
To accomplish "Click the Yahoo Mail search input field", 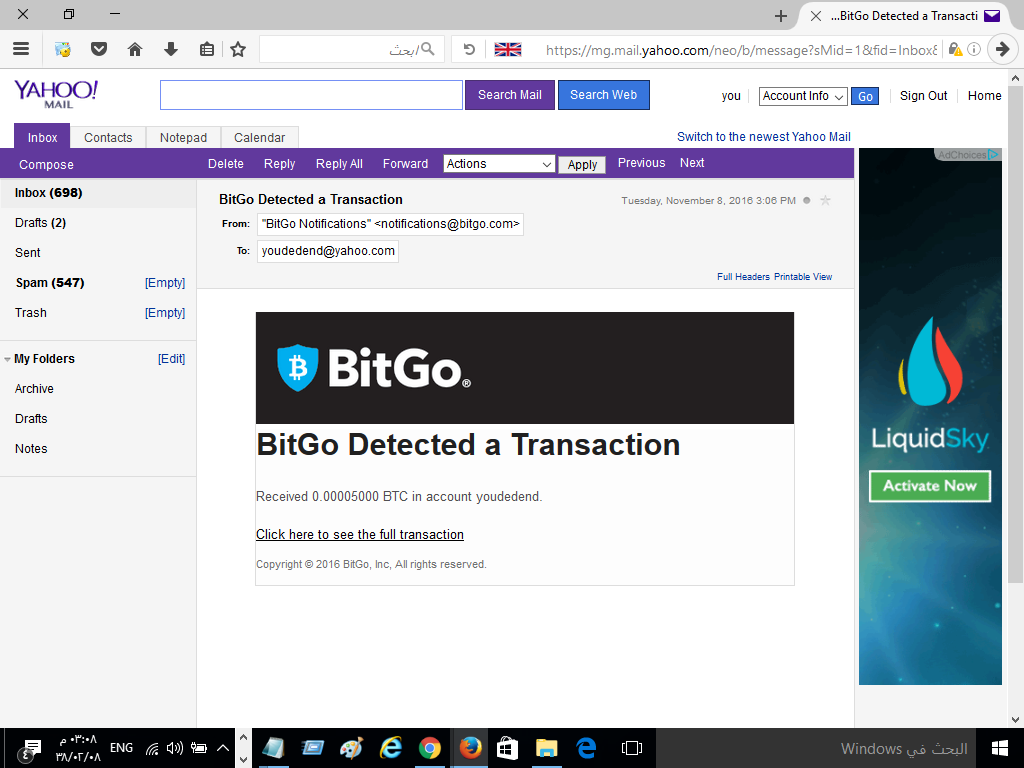I will coord(312,95).
